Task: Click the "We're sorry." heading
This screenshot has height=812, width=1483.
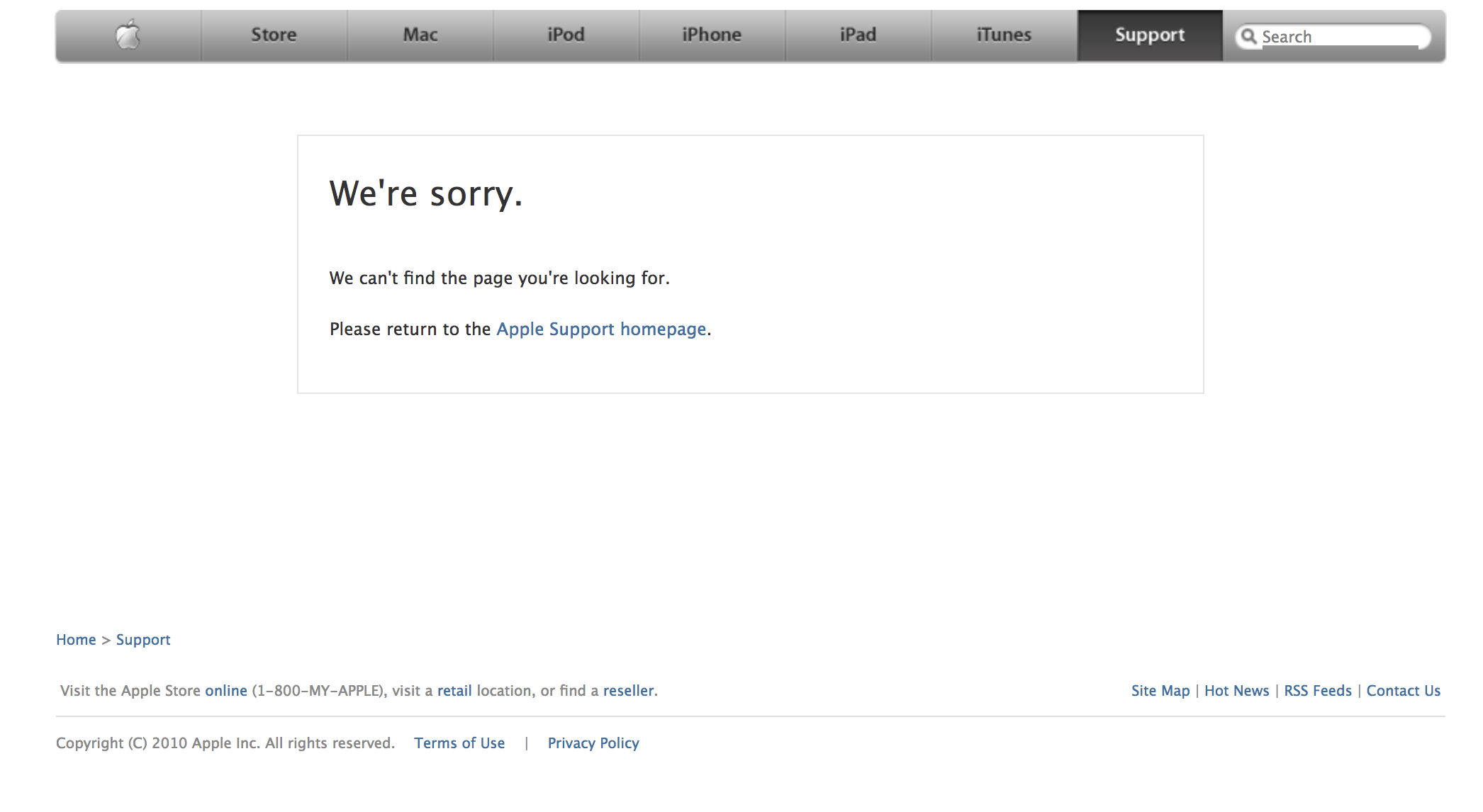Action: coord(426,193)
